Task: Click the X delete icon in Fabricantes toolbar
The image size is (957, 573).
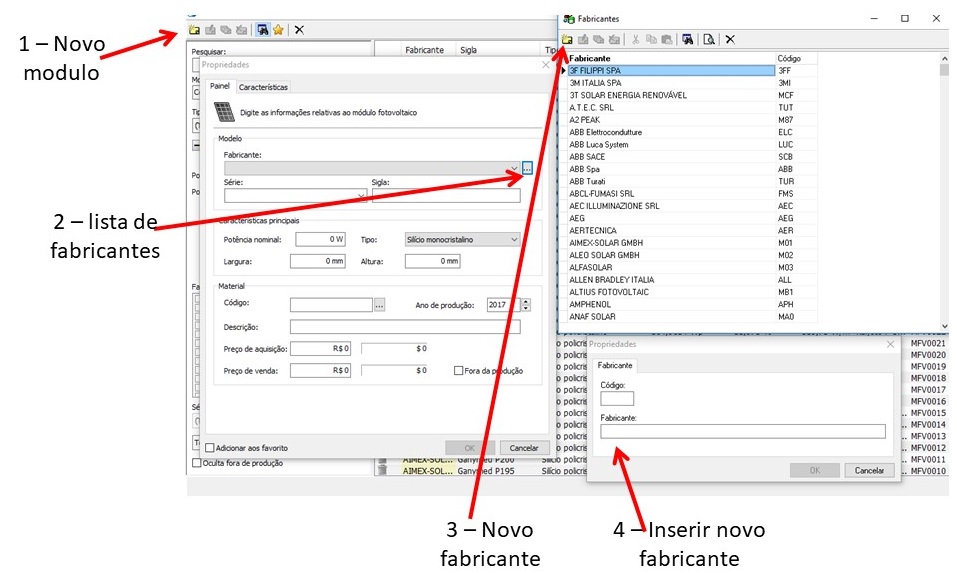Action: tap(730, 40)
